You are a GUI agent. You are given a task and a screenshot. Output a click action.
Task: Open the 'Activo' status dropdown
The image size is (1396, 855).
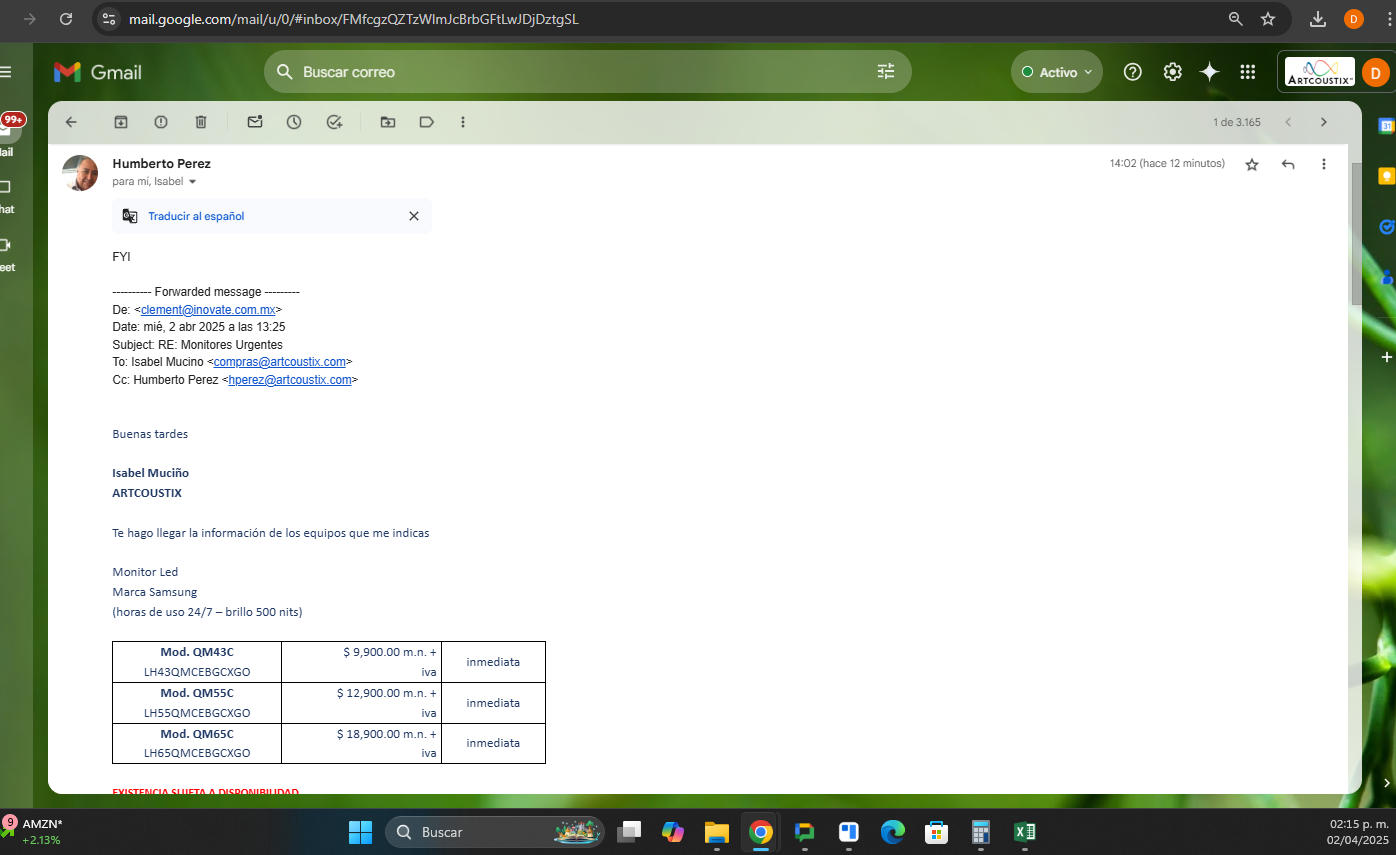coord(1057,72)
